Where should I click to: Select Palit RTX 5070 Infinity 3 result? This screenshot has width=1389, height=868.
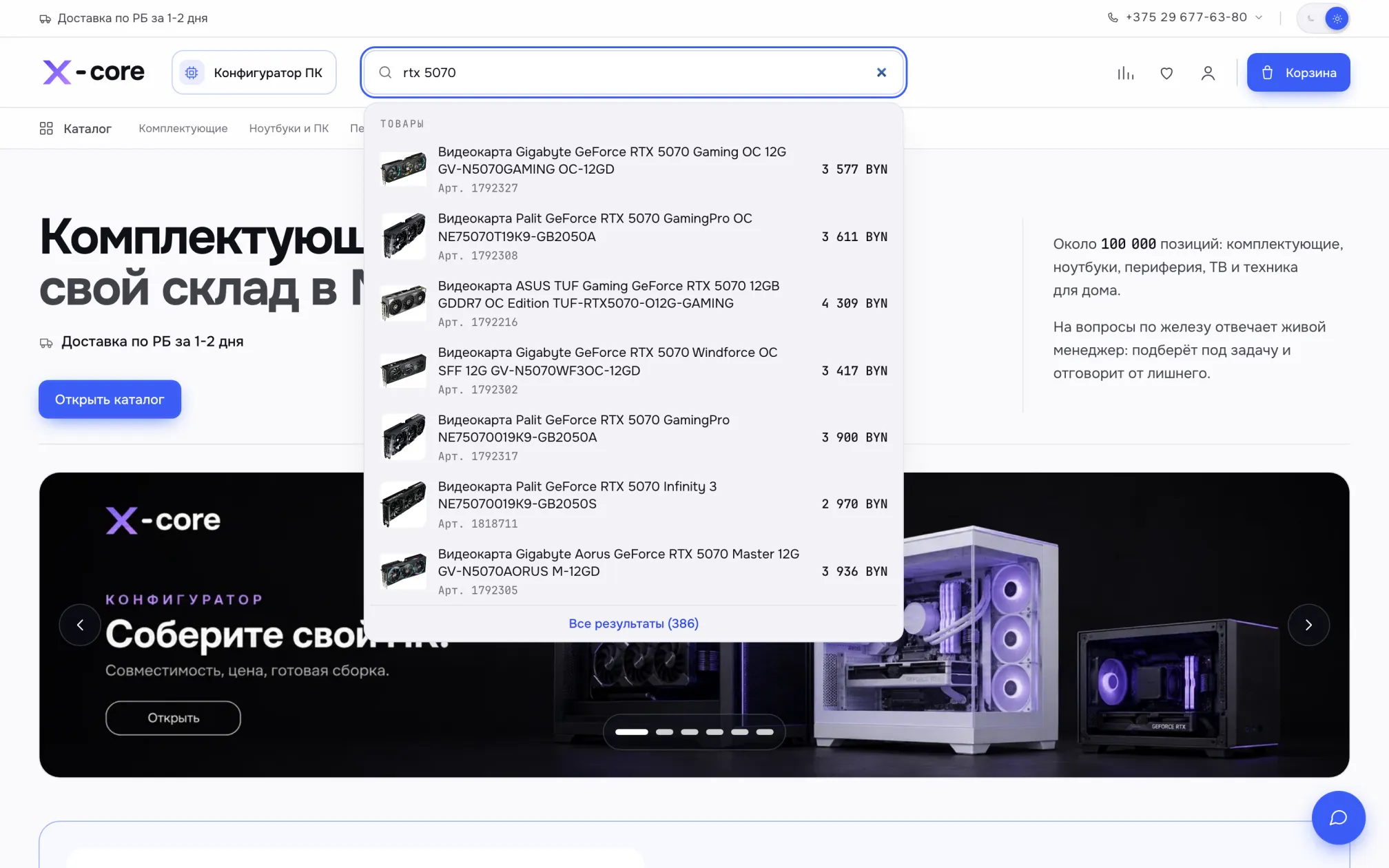tap(633, 504)
